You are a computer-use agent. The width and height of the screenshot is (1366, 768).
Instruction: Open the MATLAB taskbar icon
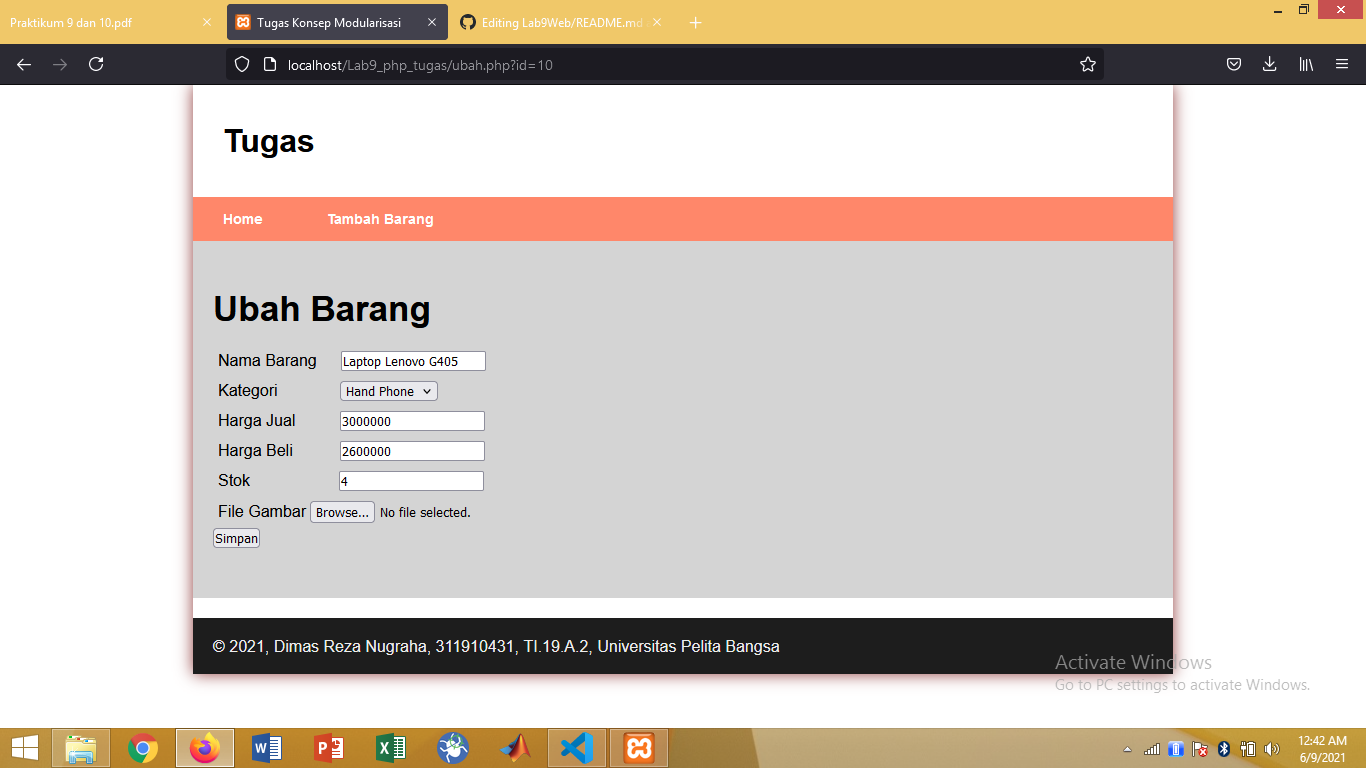pos(515,748)
